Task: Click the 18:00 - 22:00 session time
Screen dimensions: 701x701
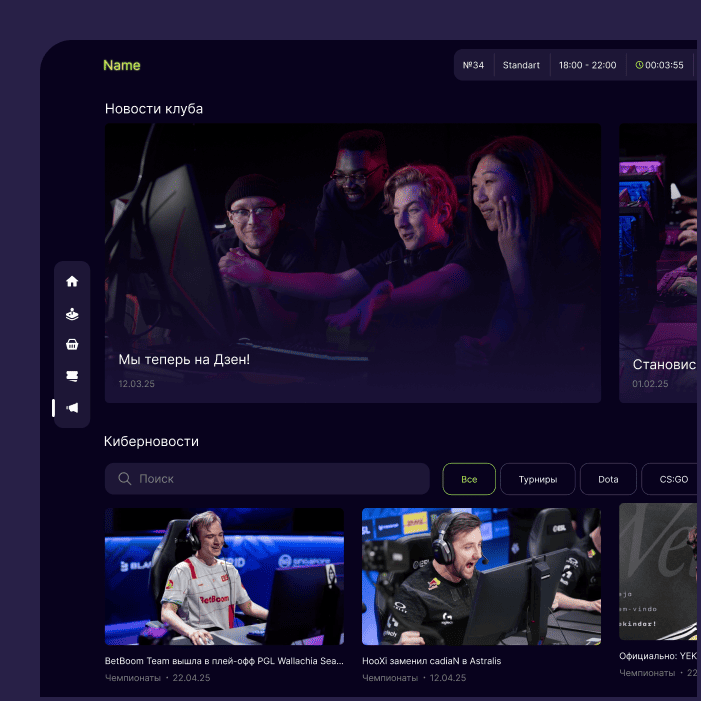Action: 587,66
